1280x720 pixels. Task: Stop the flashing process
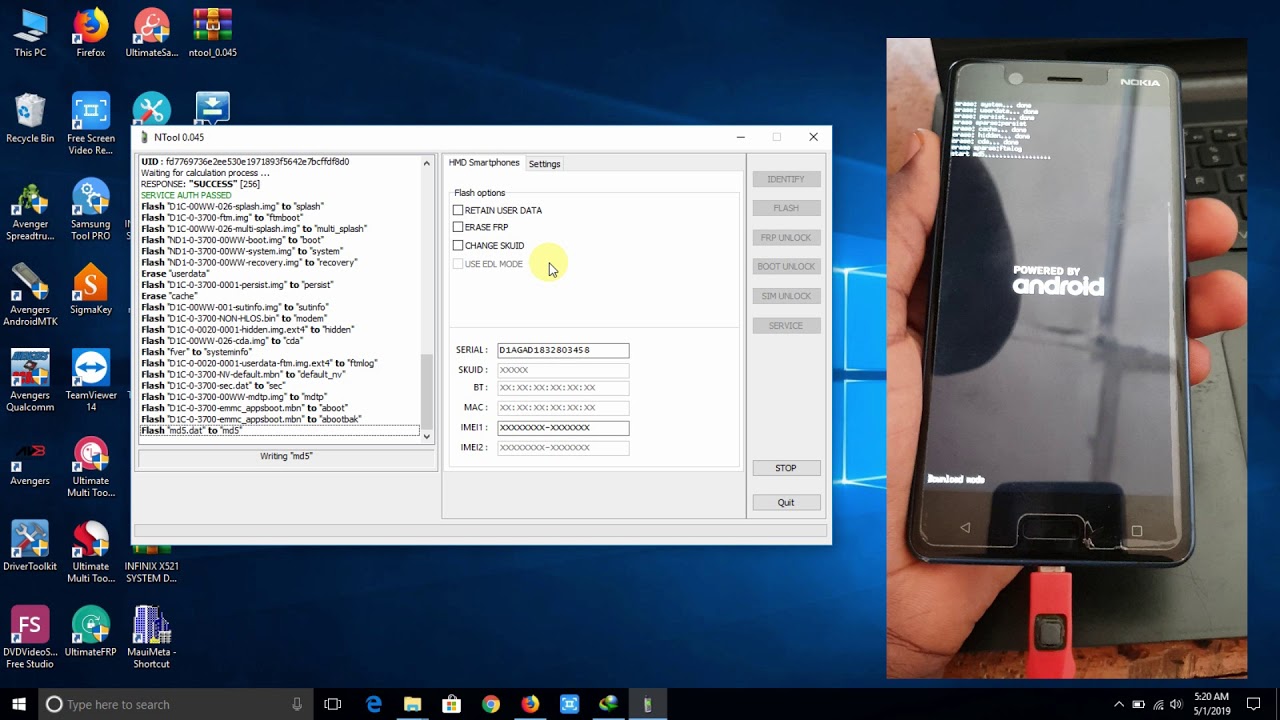click(x=786, y=468)
